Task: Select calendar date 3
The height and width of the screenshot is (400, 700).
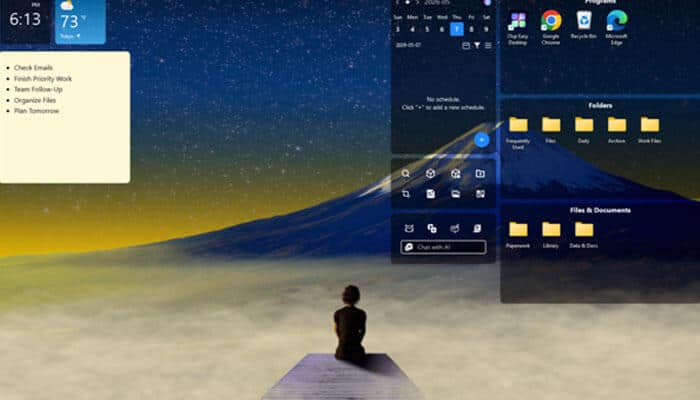Action: (398, 29)
